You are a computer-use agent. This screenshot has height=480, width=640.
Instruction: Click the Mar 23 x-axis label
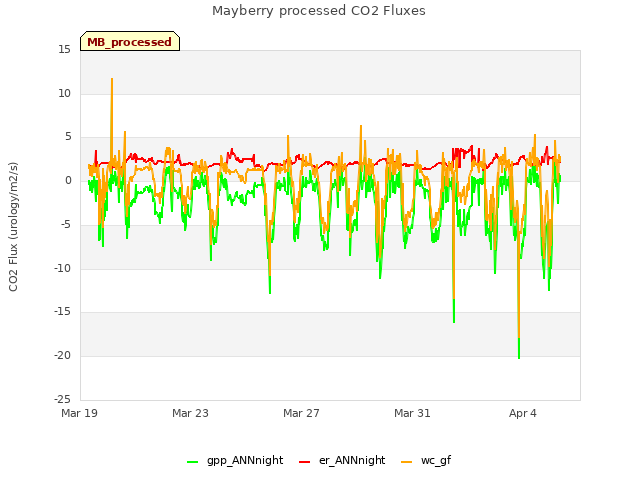click(x=190, y=413)
